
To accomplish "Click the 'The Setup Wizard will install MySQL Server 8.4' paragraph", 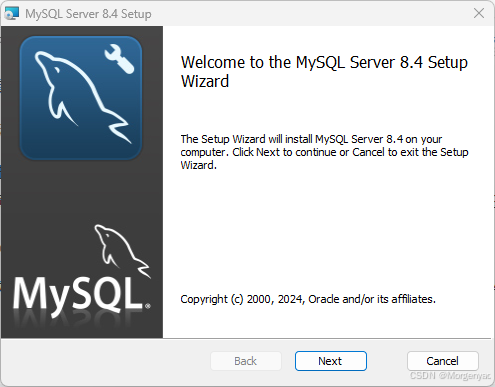I will 324,152.
